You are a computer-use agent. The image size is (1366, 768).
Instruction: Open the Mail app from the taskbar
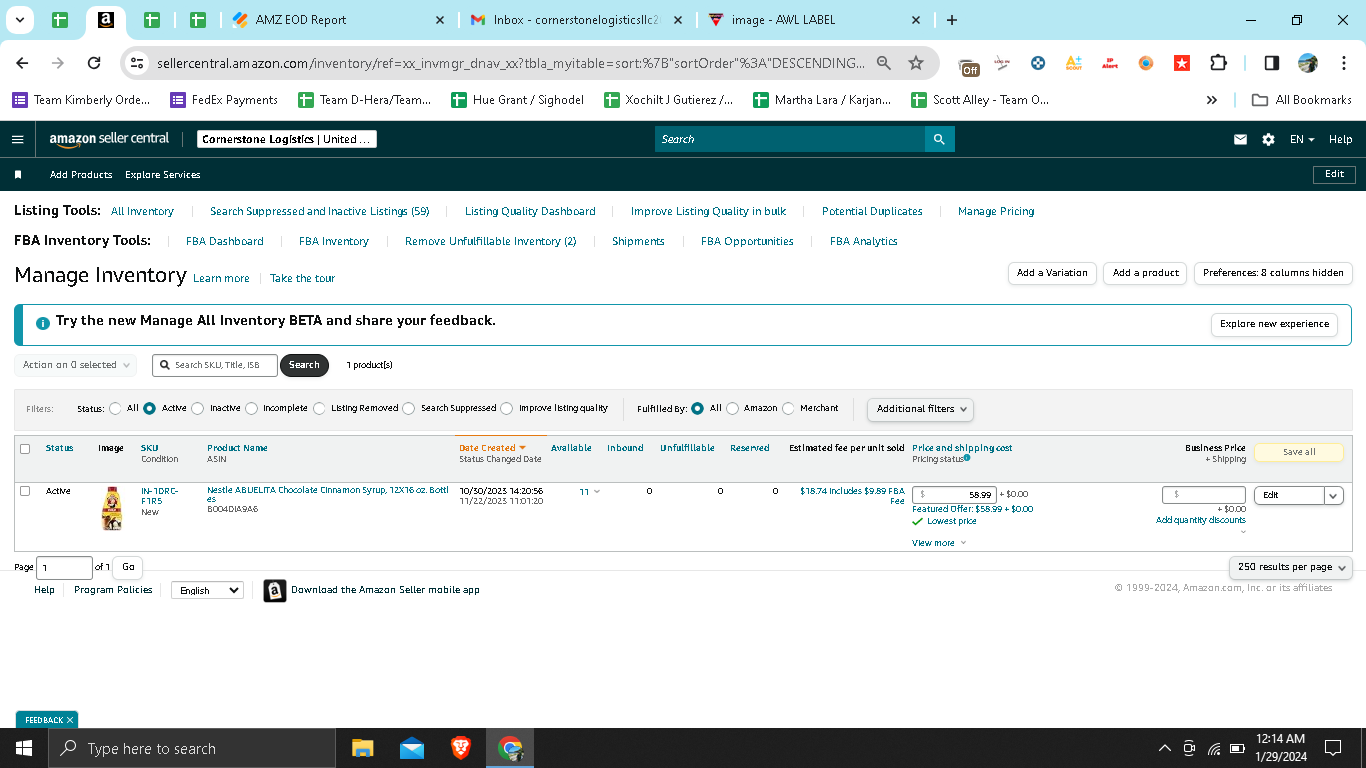[412, 748]
